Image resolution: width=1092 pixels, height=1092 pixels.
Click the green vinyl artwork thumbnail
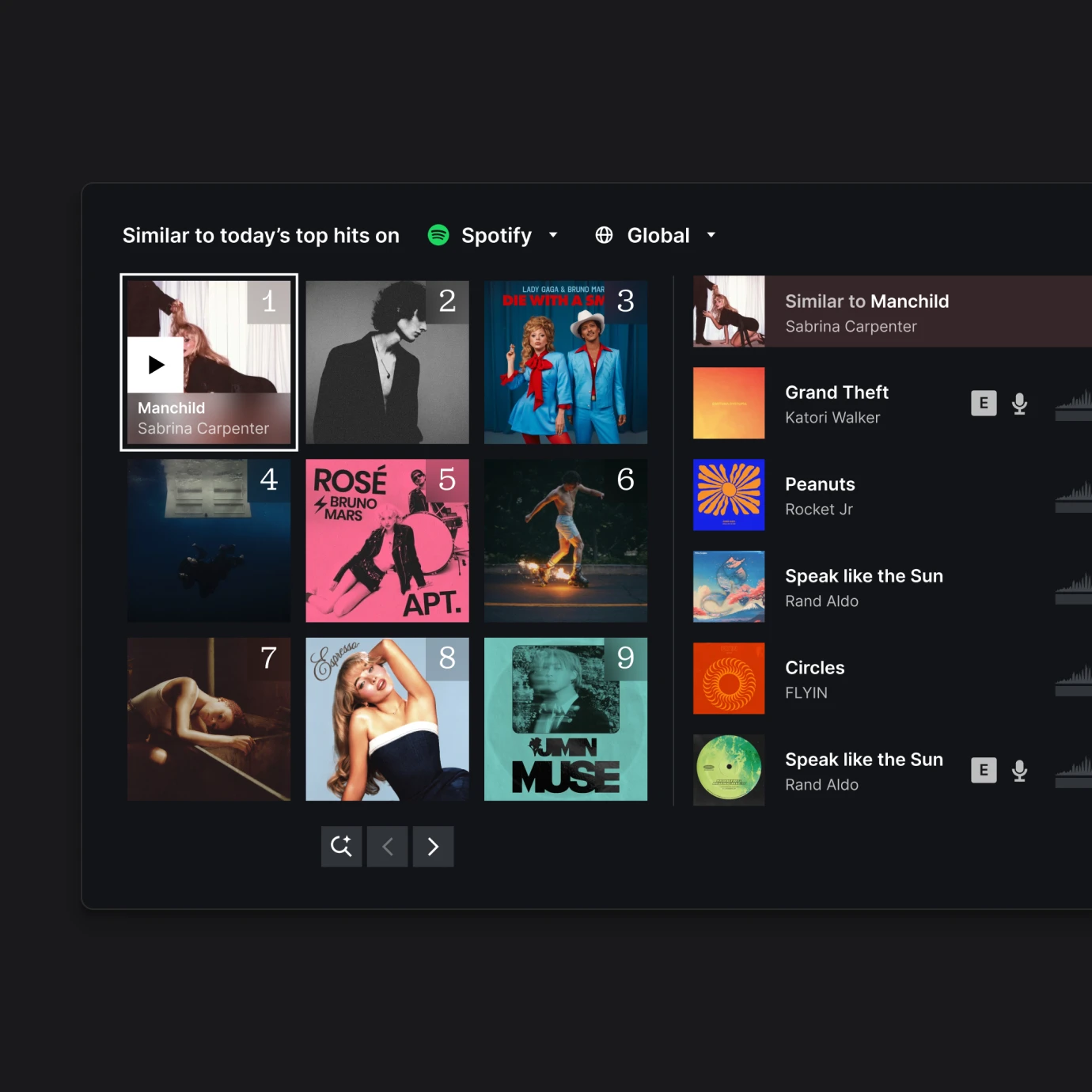[729, 771]
